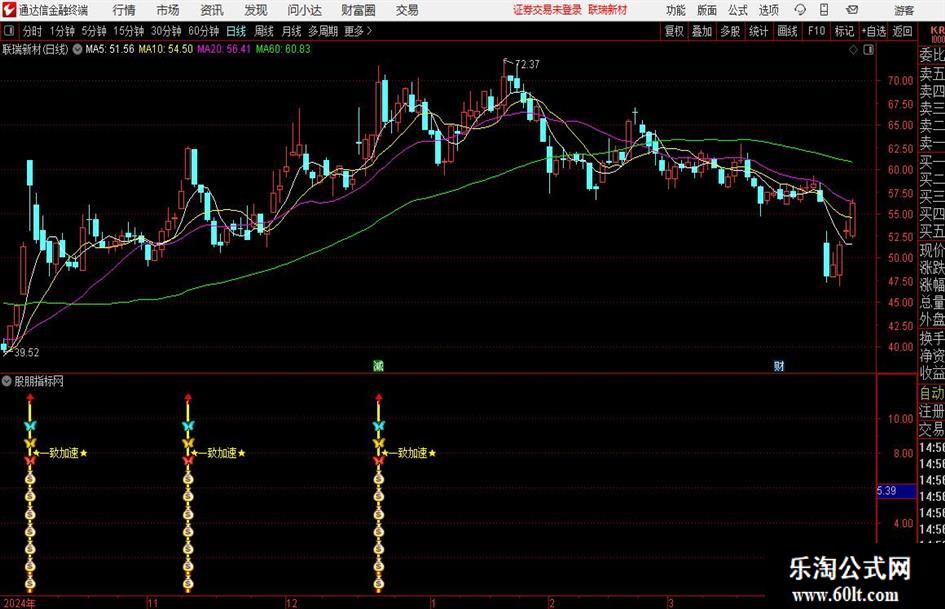The width and height of the screenshot is (945, 609).
Task: Click the 返回 back button
Action: 903,31
